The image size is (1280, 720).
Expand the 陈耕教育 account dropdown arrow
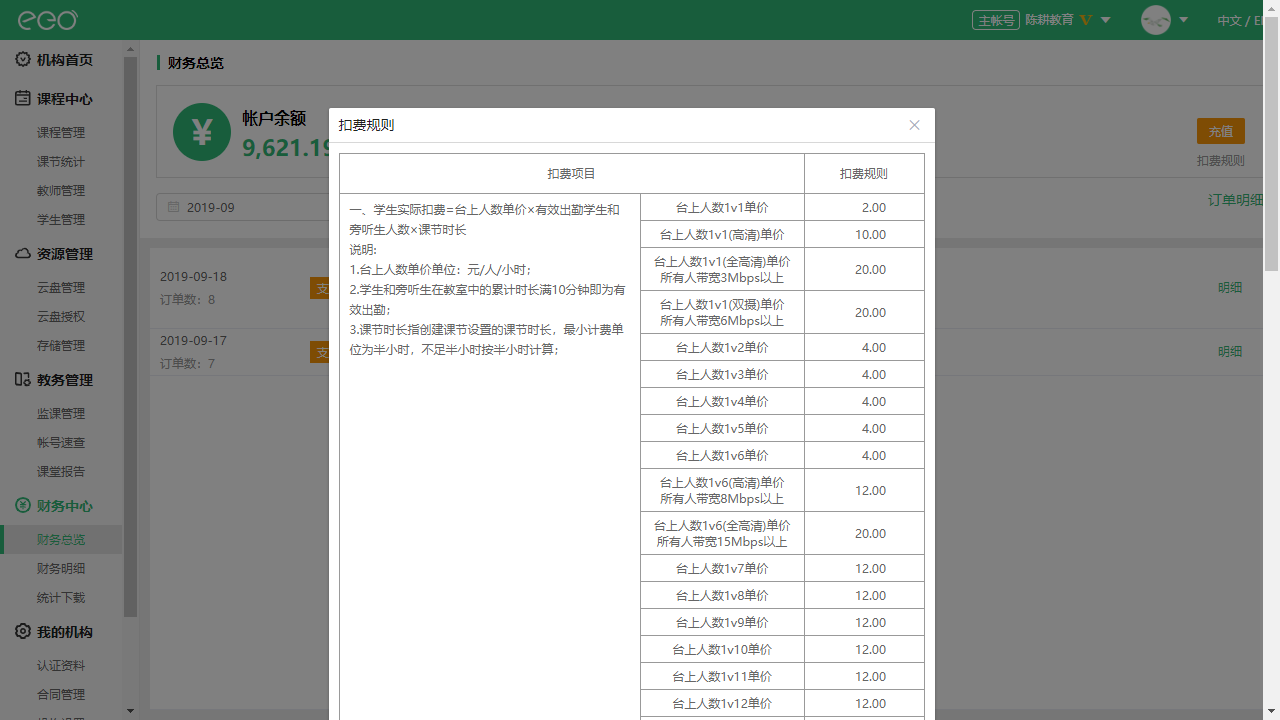pos(1106,20)
